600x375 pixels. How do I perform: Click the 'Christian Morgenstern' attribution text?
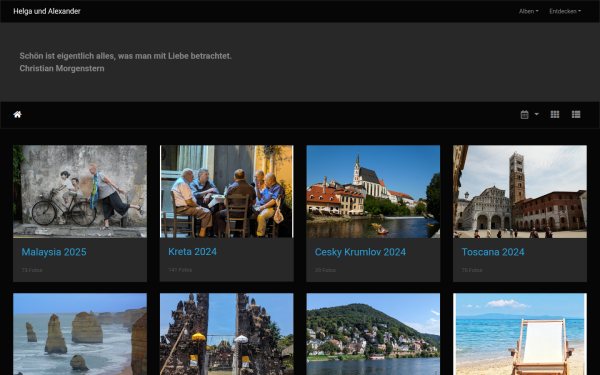pyautogui.click(x=62, y=68)
